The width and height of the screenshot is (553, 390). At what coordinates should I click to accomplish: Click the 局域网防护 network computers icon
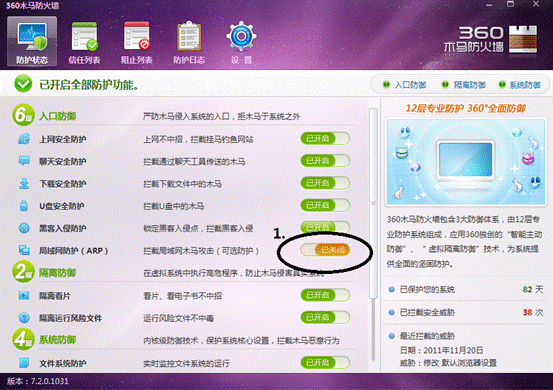(x=24, y=250)
